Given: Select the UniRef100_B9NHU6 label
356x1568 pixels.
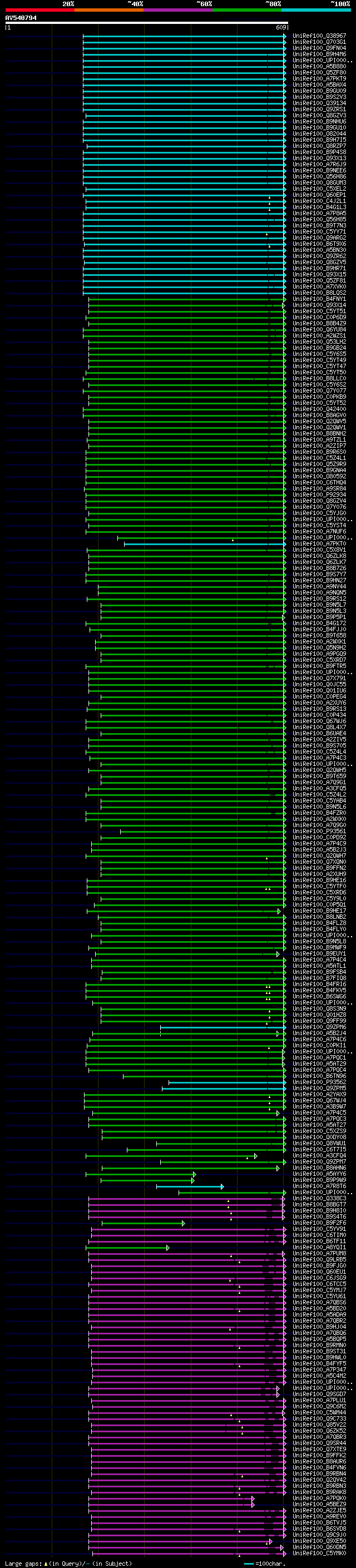Looking at the screenshot, I should click(x=319, y=121).
